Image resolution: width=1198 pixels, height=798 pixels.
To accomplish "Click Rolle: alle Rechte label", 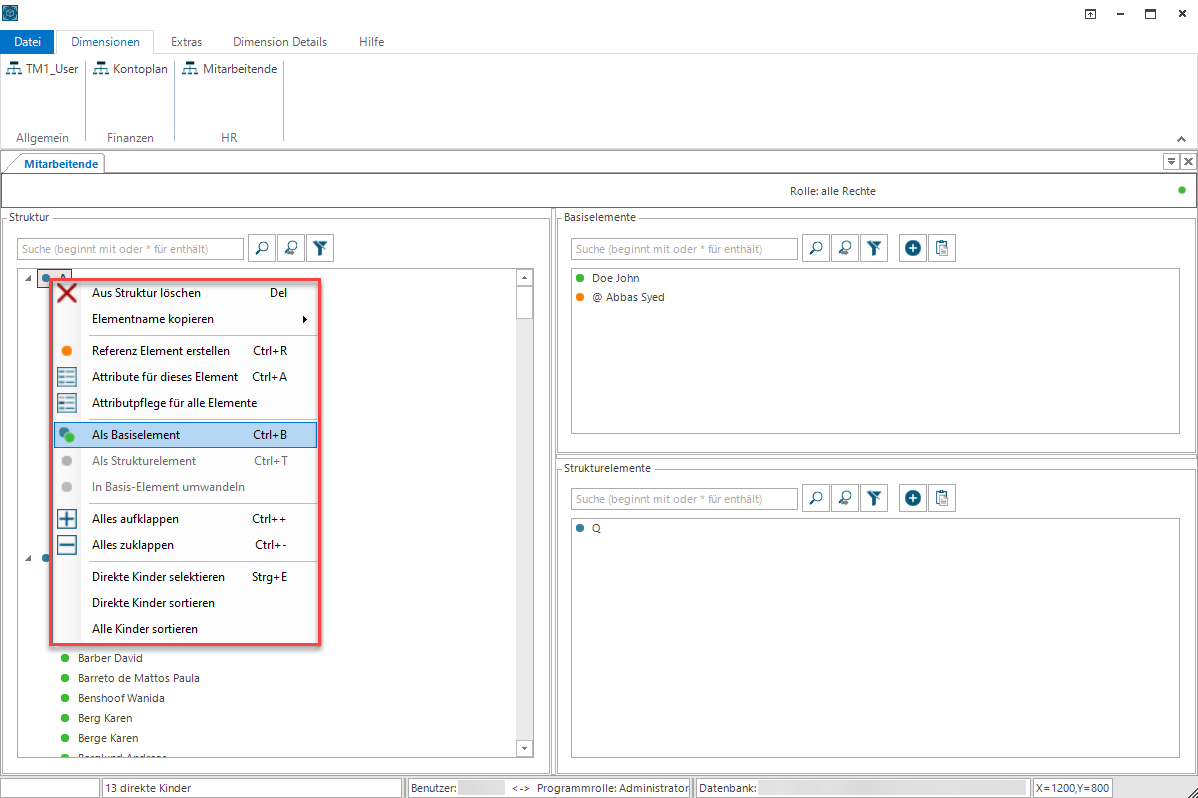I will (833, 191).
